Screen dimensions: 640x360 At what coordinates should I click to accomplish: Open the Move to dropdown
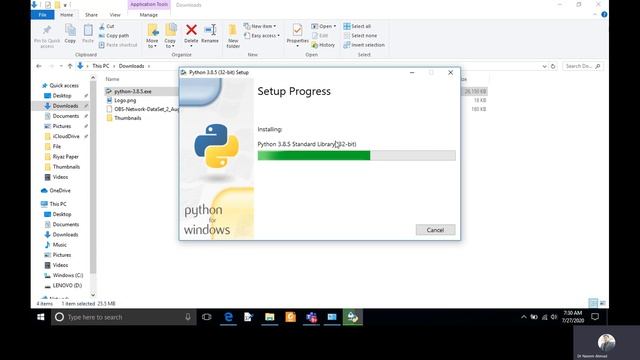152,36
